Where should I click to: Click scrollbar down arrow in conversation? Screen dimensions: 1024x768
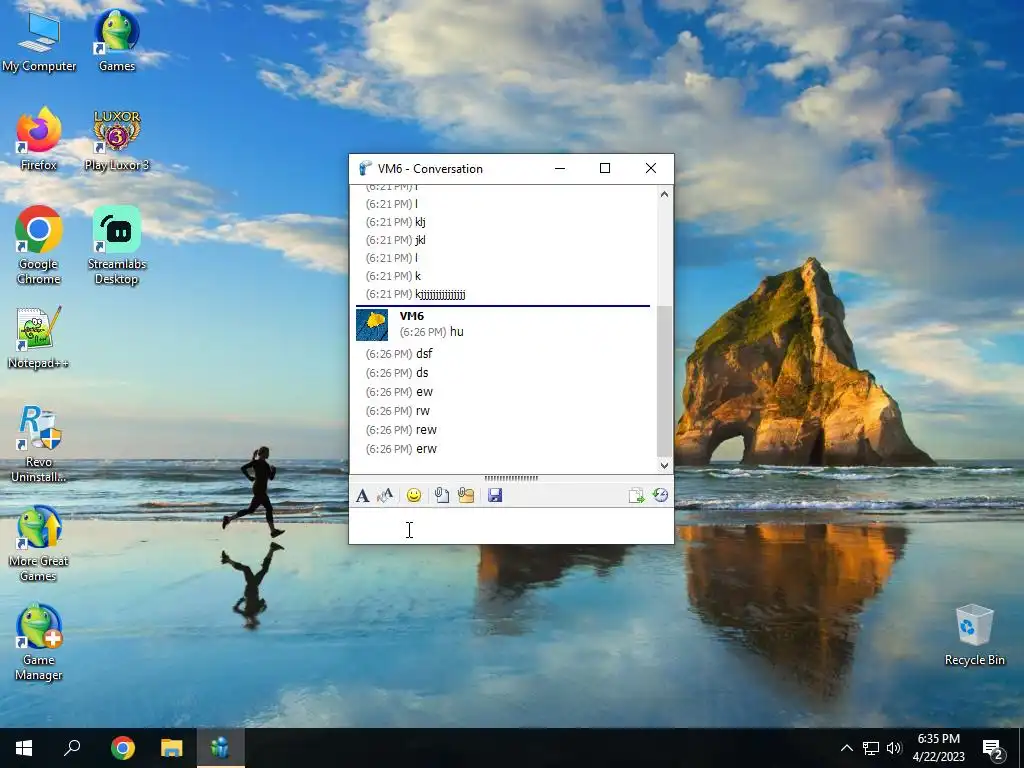click(x=664, y=465)
